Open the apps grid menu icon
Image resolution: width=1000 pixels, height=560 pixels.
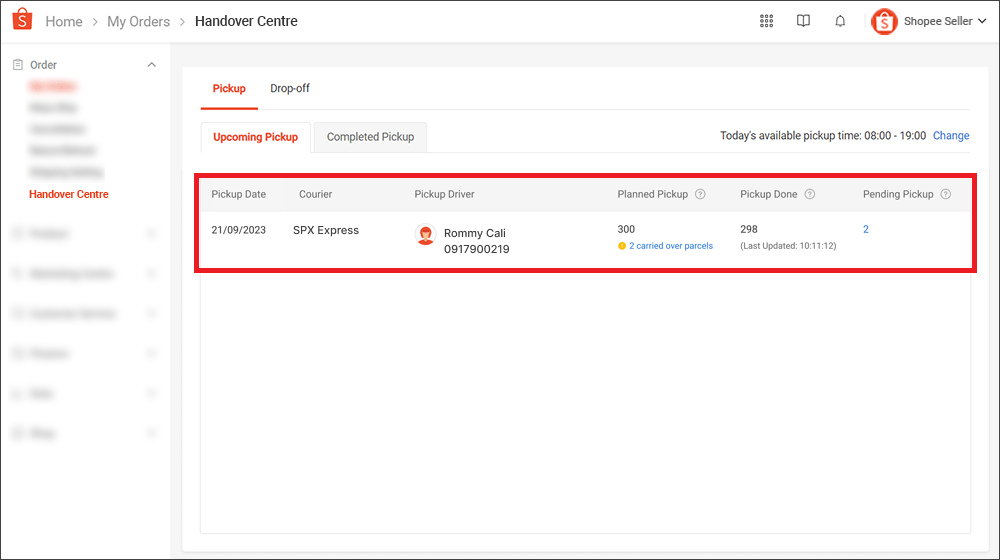pos(767,21)
